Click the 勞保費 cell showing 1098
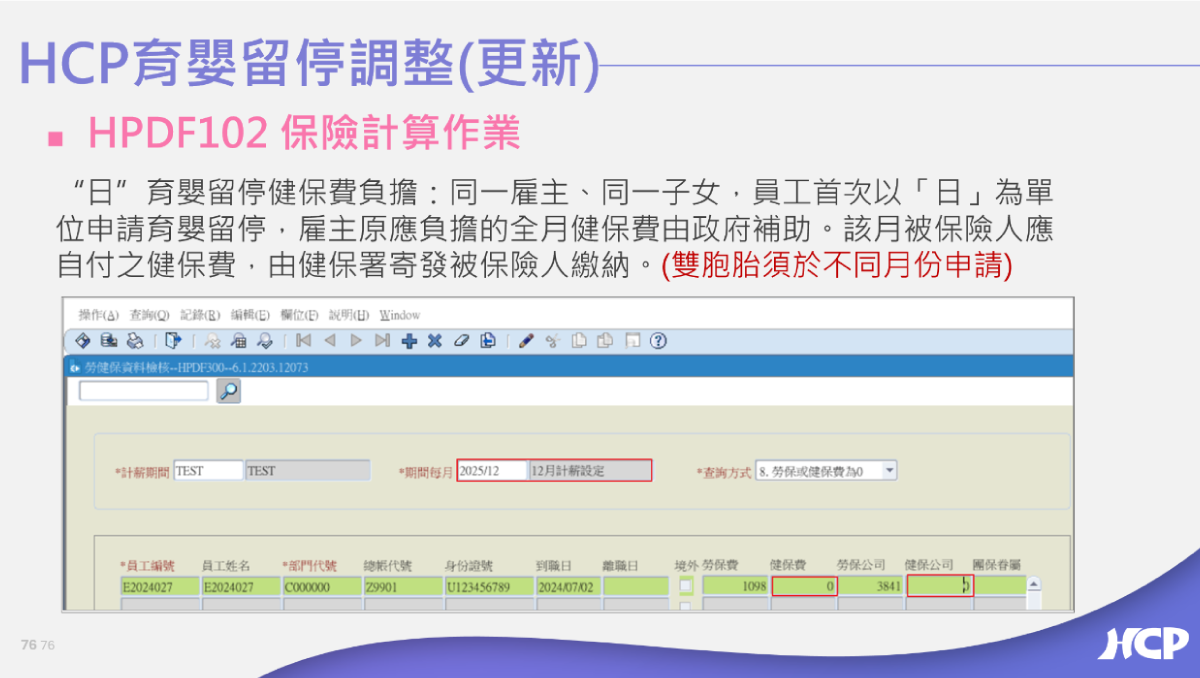This screenshot has width=1200, height=678. click(736, 587)
